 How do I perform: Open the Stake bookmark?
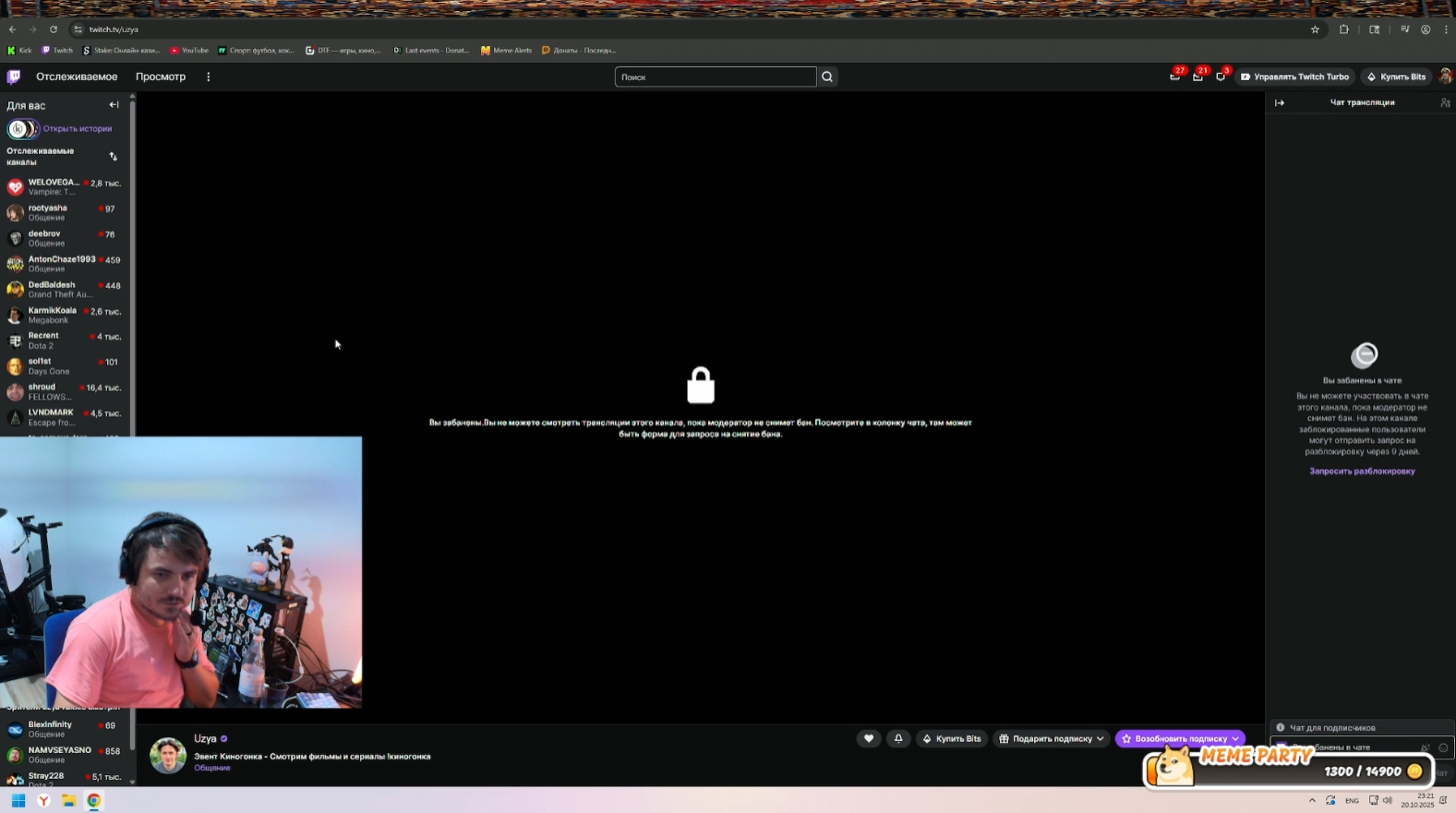(x=121, y=51)
